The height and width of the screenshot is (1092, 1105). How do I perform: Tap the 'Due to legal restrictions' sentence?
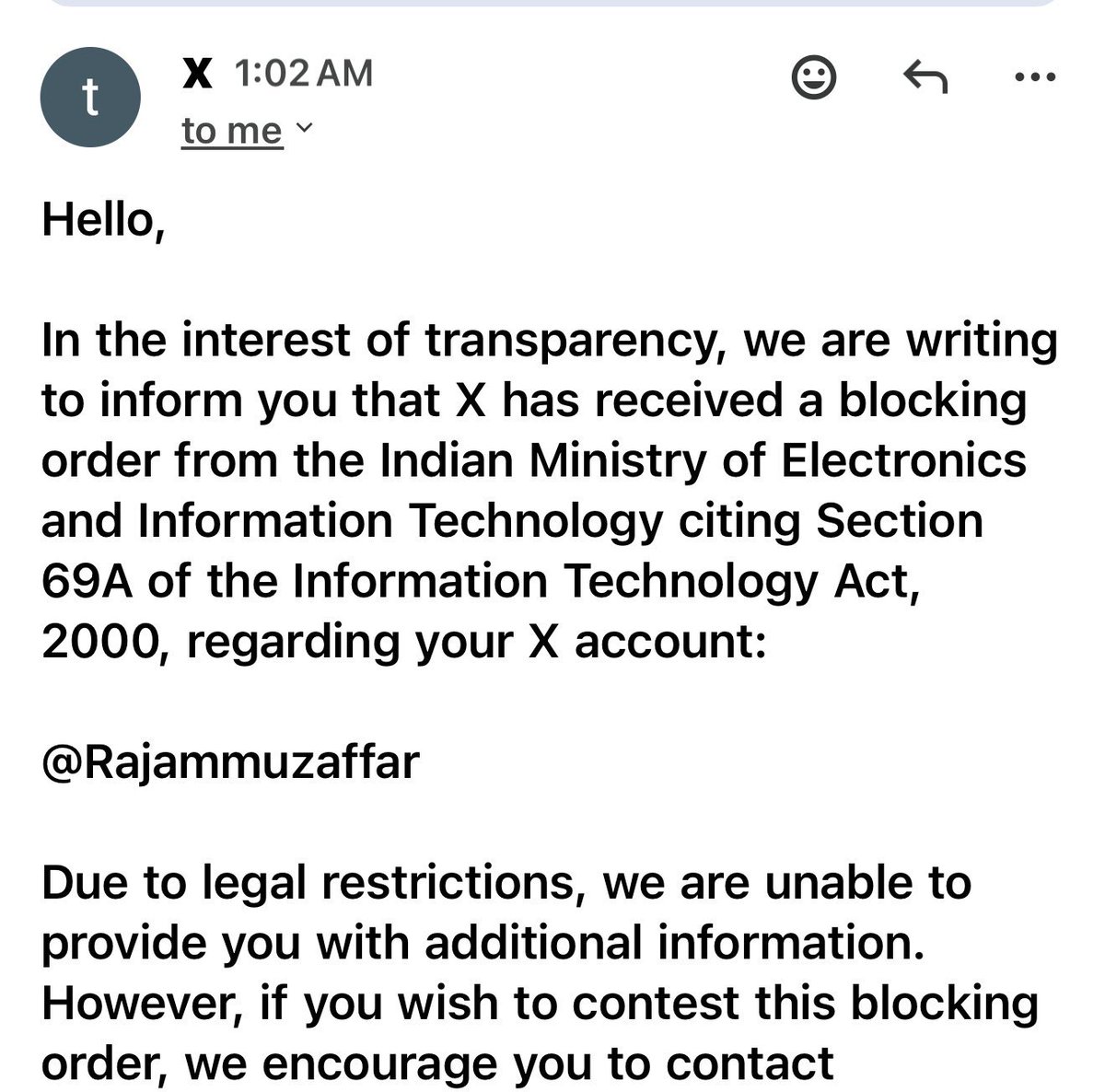[x=506, y=882]
